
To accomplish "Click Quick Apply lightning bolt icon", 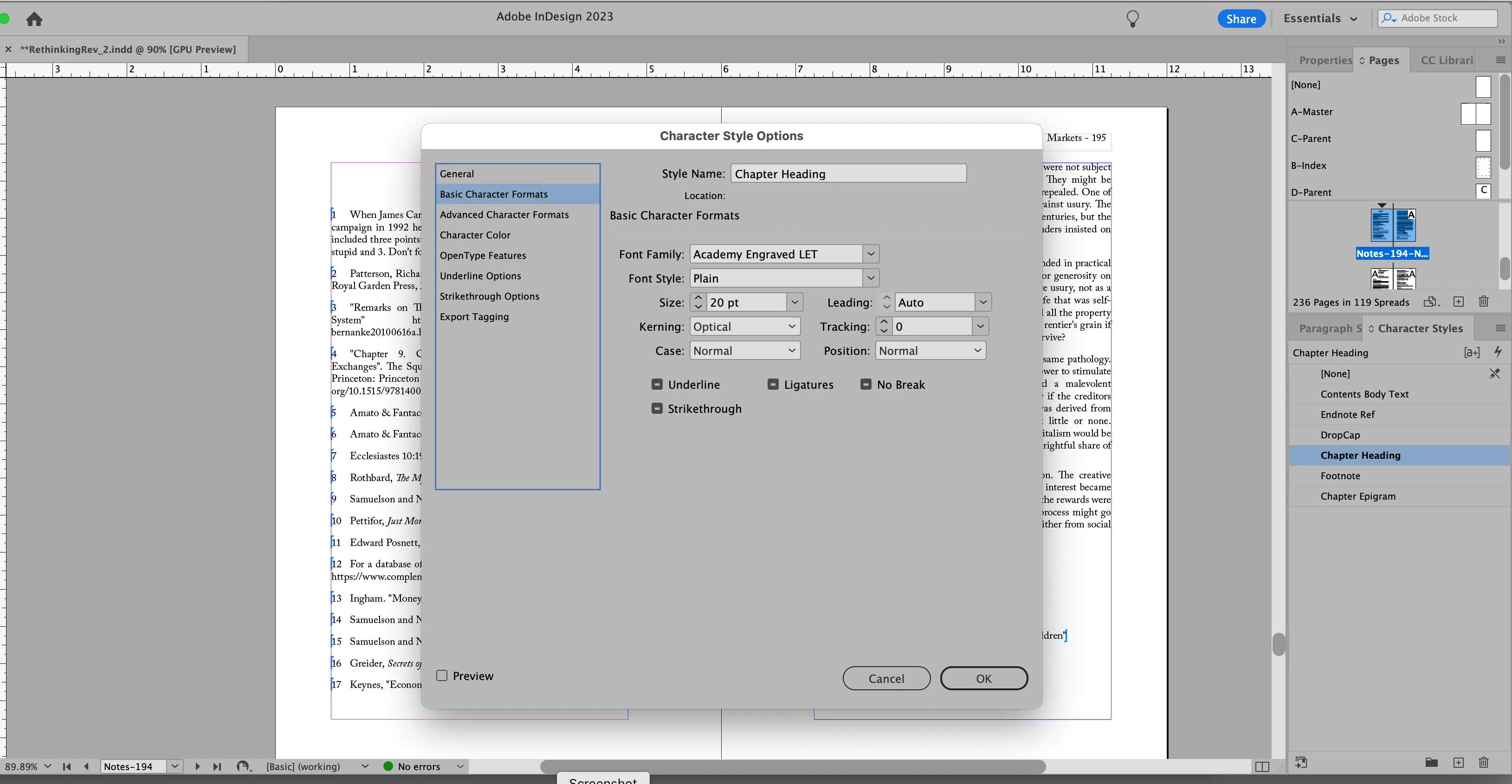I will click(x=1497, y=352).
